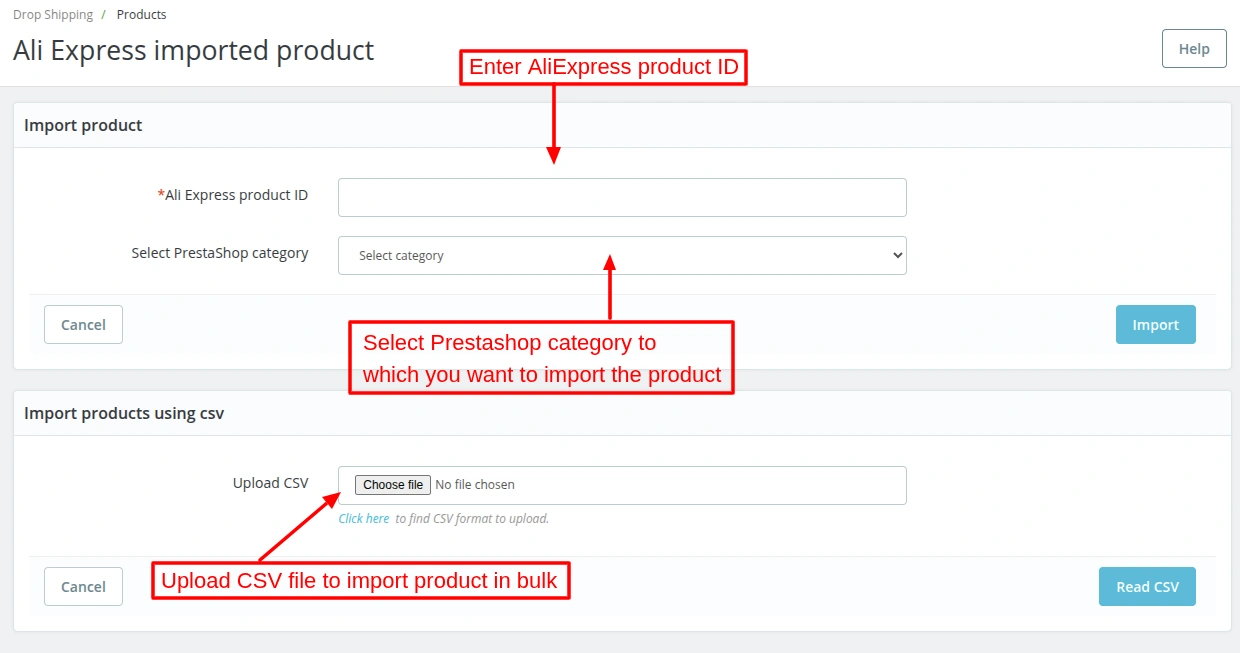This screenshot has height=653, width=1240.
Task: Click the Import products using csv header
Action: (123, 412)
